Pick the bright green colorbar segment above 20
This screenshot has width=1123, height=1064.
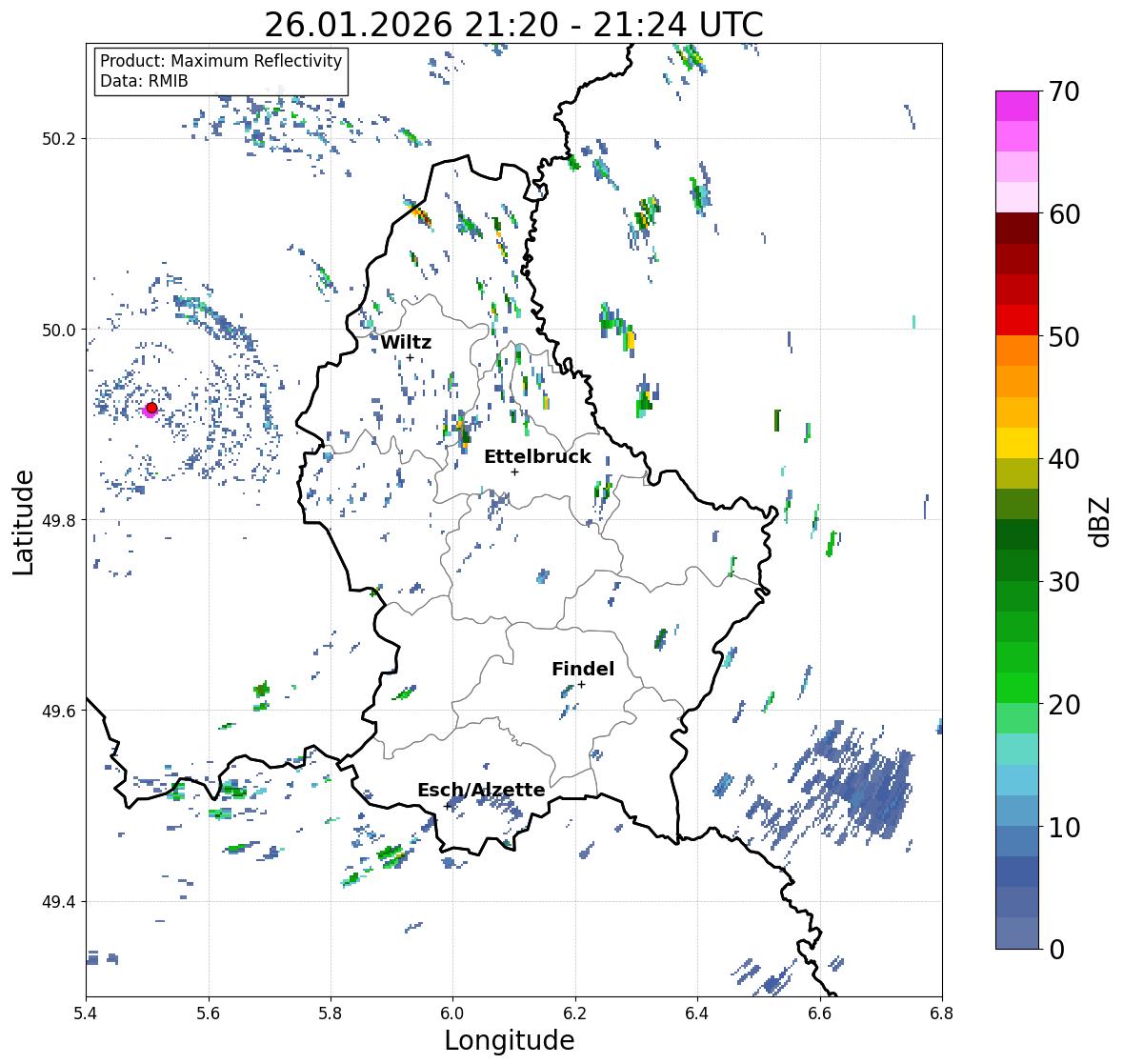pyautogui.click(x=1017, y=688)
